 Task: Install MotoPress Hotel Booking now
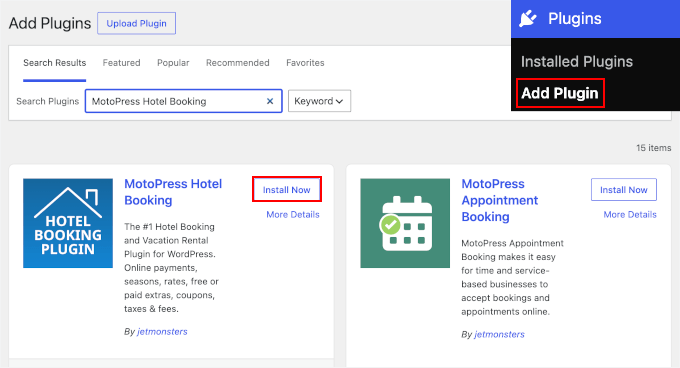287,189
